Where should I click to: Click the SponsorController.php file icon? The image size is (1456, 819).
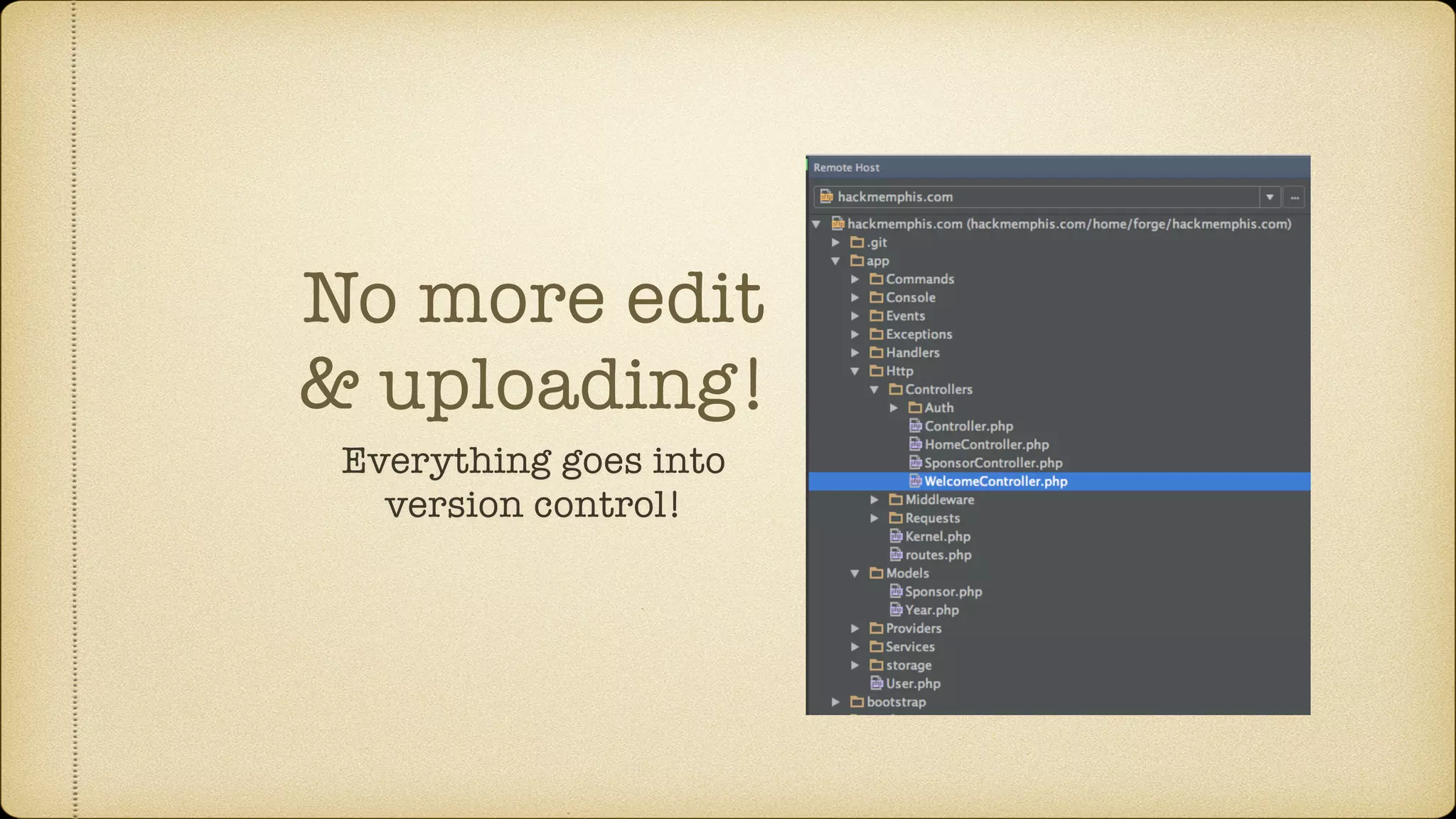916,463
